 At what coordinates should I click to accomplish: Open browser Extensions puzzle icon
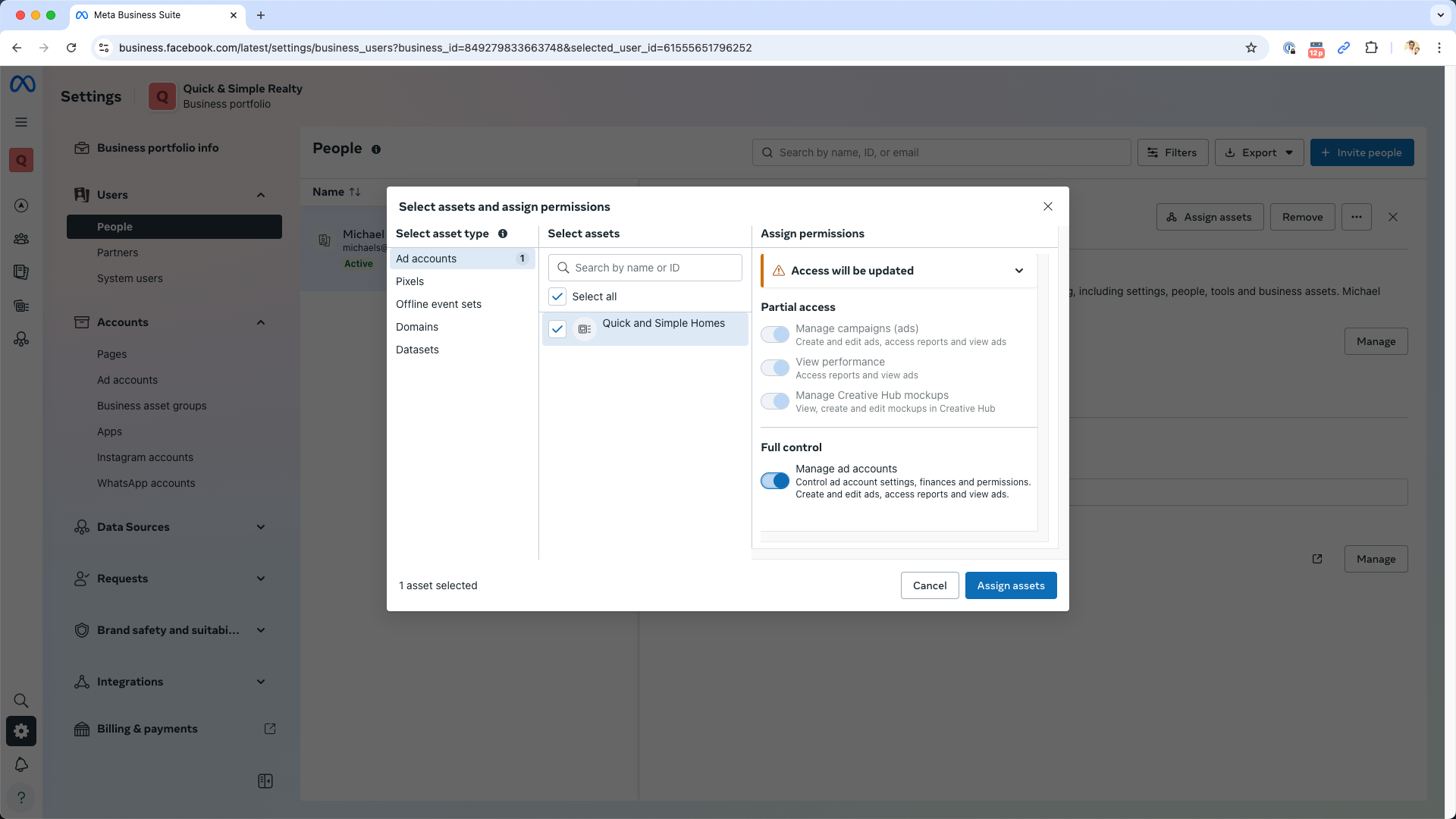point(1371,48)
